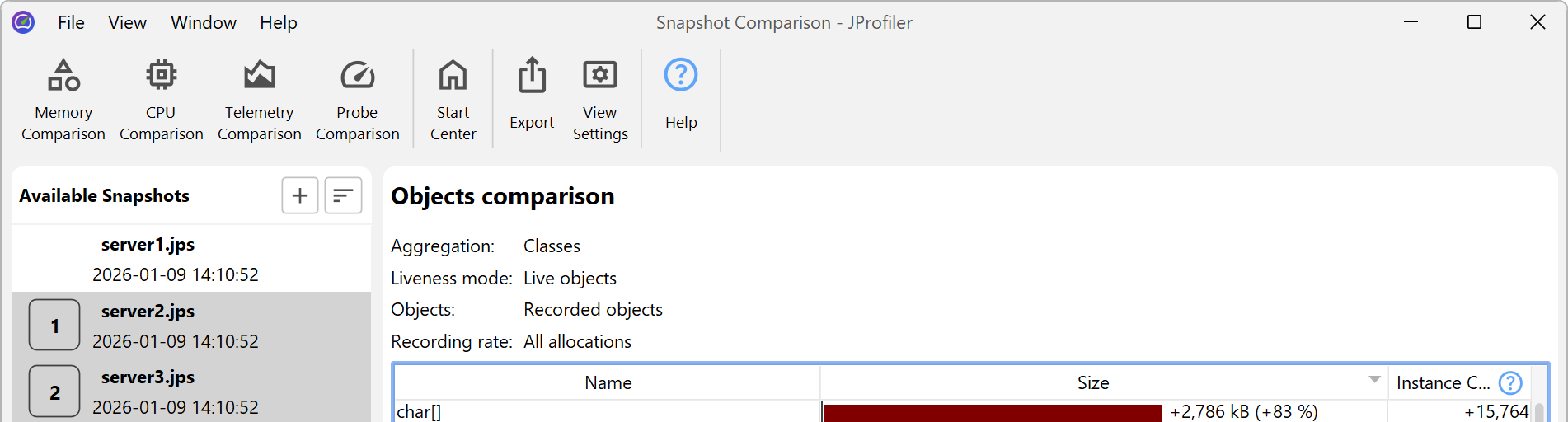Screen dimensions: 1568x422
Task: Go to Start Center
Action: (x=453, y=99)
